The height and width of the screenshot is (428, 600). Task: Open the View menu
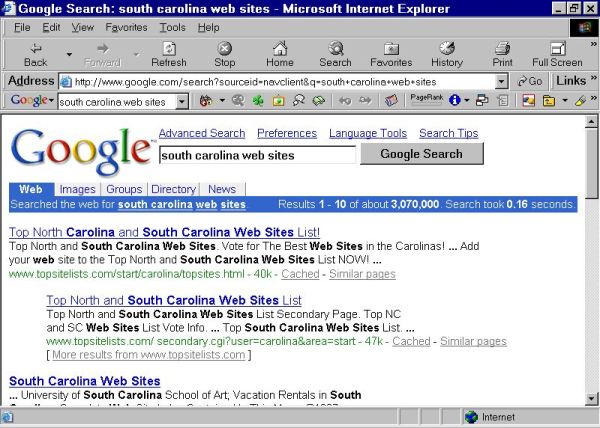tap(83, 28)
